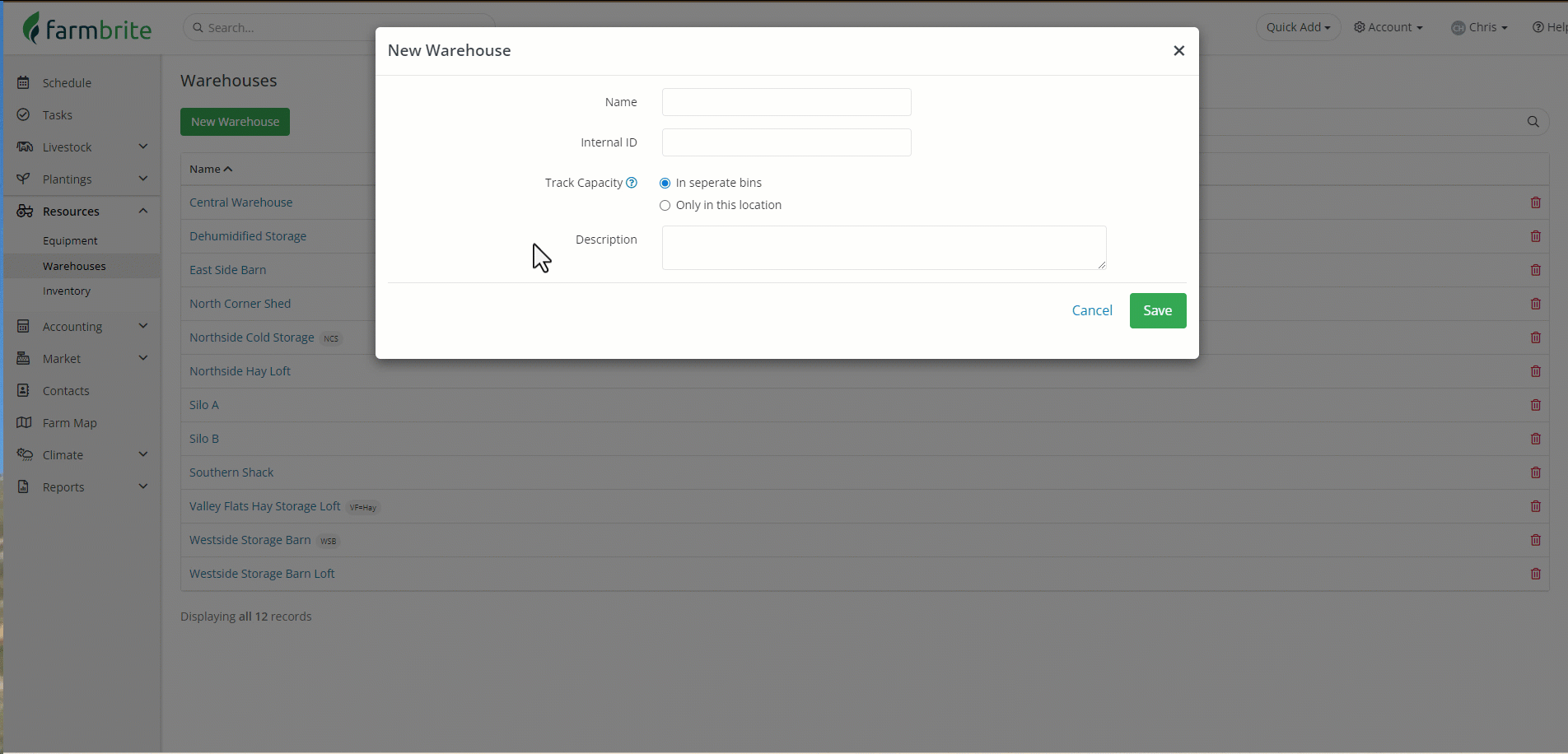Click the Tasks checkmark icon

[24, 115]
